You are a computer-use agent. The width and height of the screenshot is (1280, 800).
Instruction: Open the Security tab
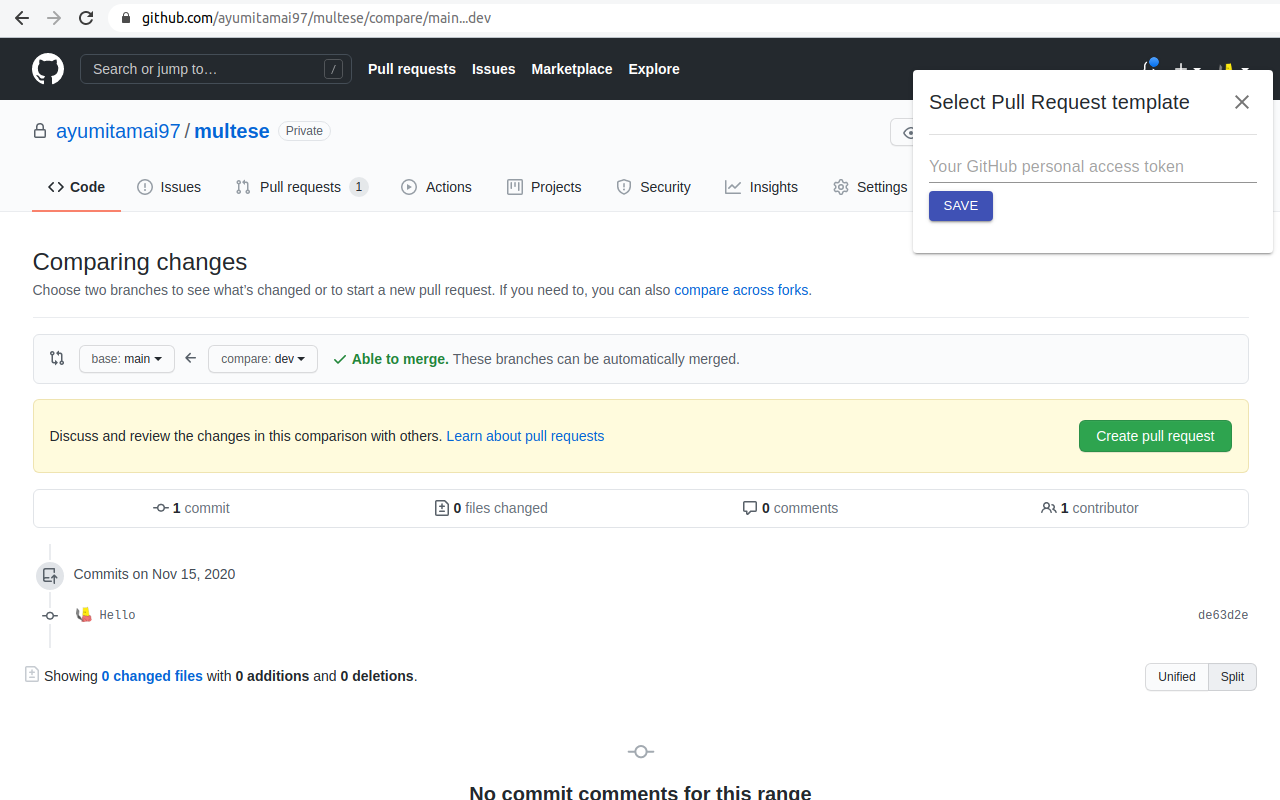[x=653, y=187]
